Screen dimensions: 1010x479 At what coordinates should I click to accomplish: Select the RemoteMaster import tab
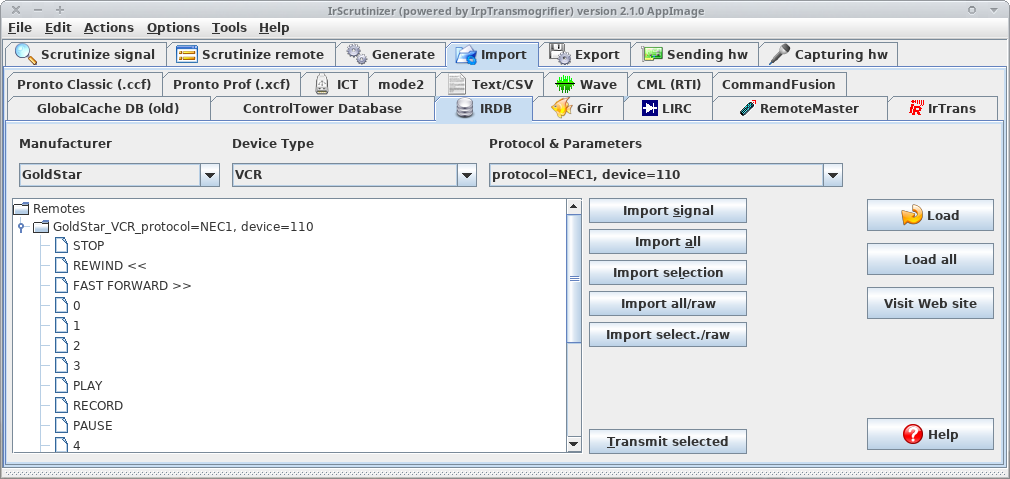798,108
